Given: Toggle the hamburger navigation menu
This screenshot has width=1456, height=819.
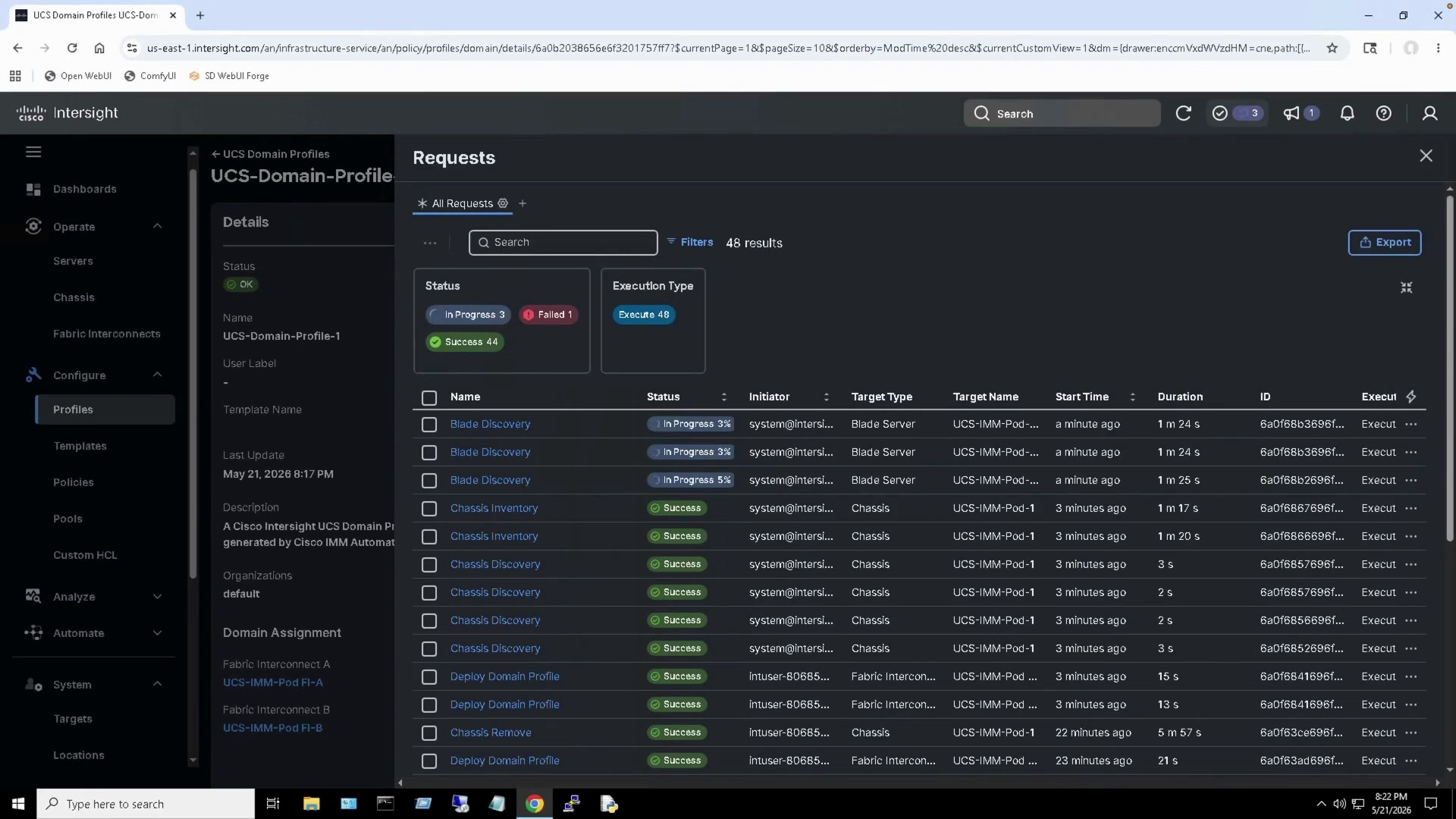Looking at the screenshot, I should tap(33, 152).
